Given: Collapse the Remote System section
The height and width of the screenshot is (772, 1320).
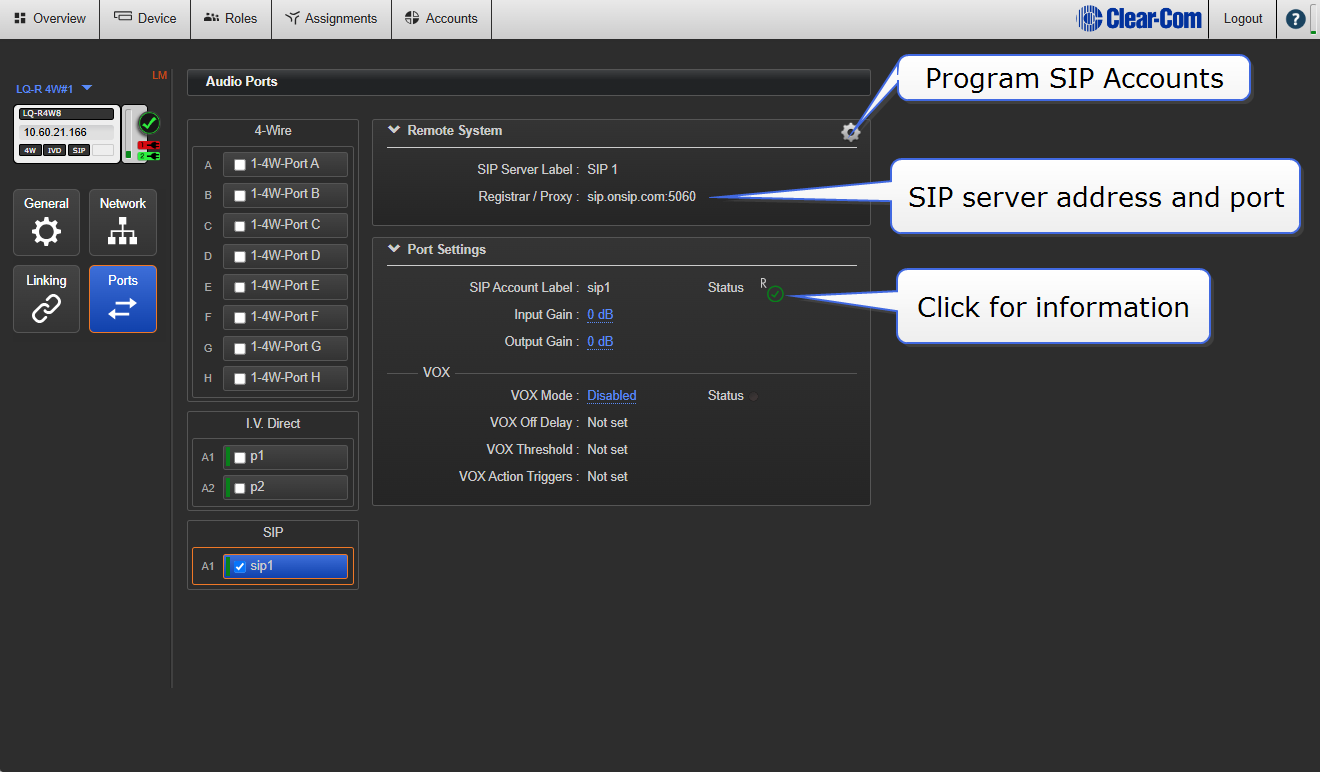Looking at the screenshot, I should click(394, 130).
